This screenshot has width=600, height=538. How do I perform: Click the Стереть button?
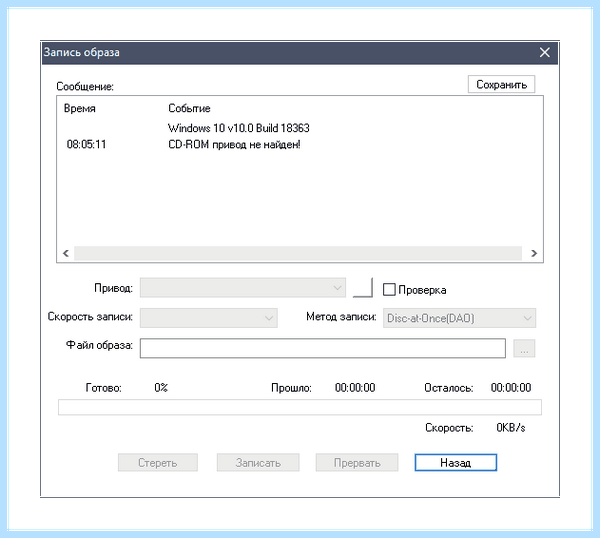[158, 463]
